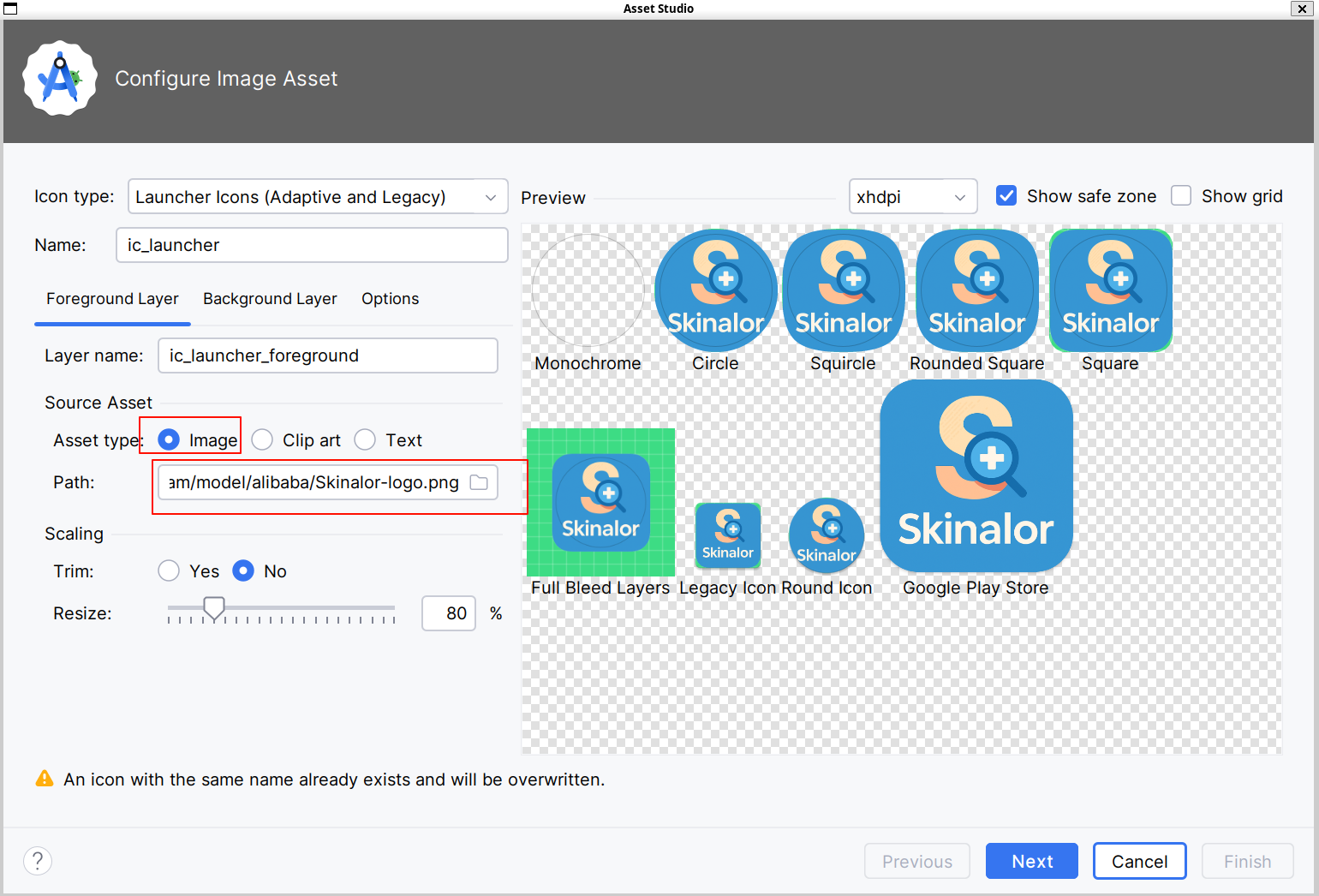The width and height of the screenshot is (1319, 896).
Task: Close the Asset Studio window
Action: pos(1302,9)
